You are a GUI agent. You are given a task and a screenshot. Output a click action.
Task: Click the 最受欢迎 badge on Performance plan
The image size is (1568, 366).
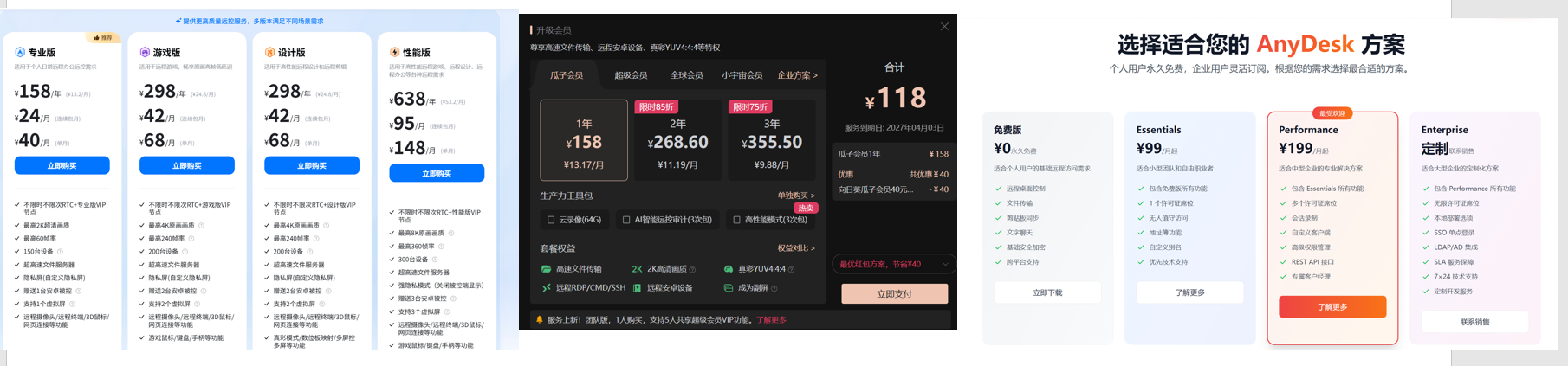[1332, 113]
